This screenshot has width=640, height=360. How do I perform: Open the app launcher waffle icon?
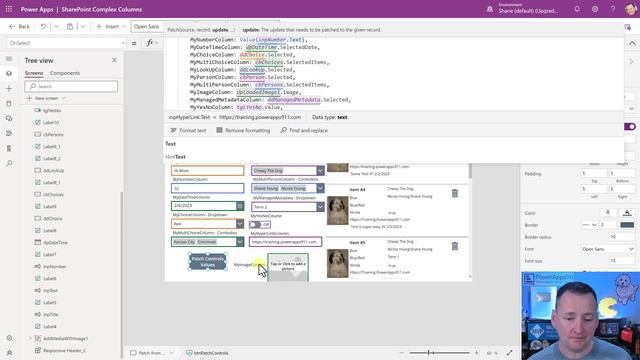(x=9, y=9)
